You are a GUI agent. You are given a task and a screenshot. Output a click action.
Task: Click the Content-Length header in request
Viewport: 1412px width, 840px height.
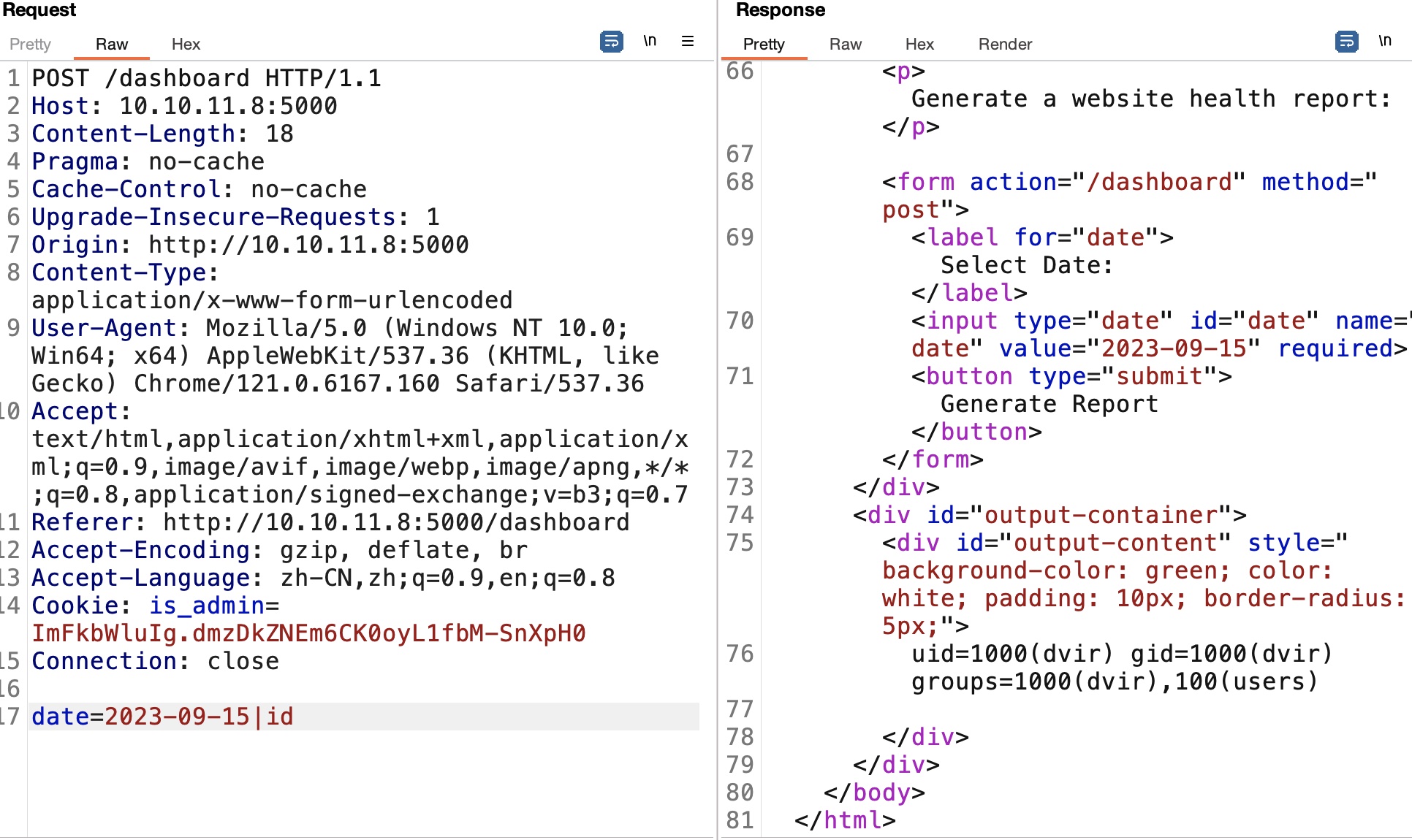click(x=162, y=134)
